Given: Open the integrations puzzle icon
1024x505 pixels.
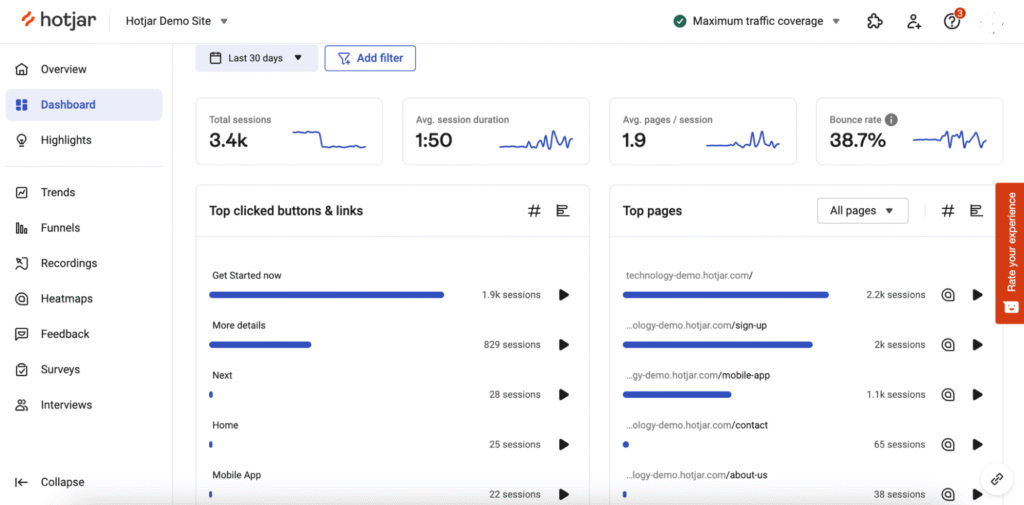Looking at the screenshot, I should 875,21.
